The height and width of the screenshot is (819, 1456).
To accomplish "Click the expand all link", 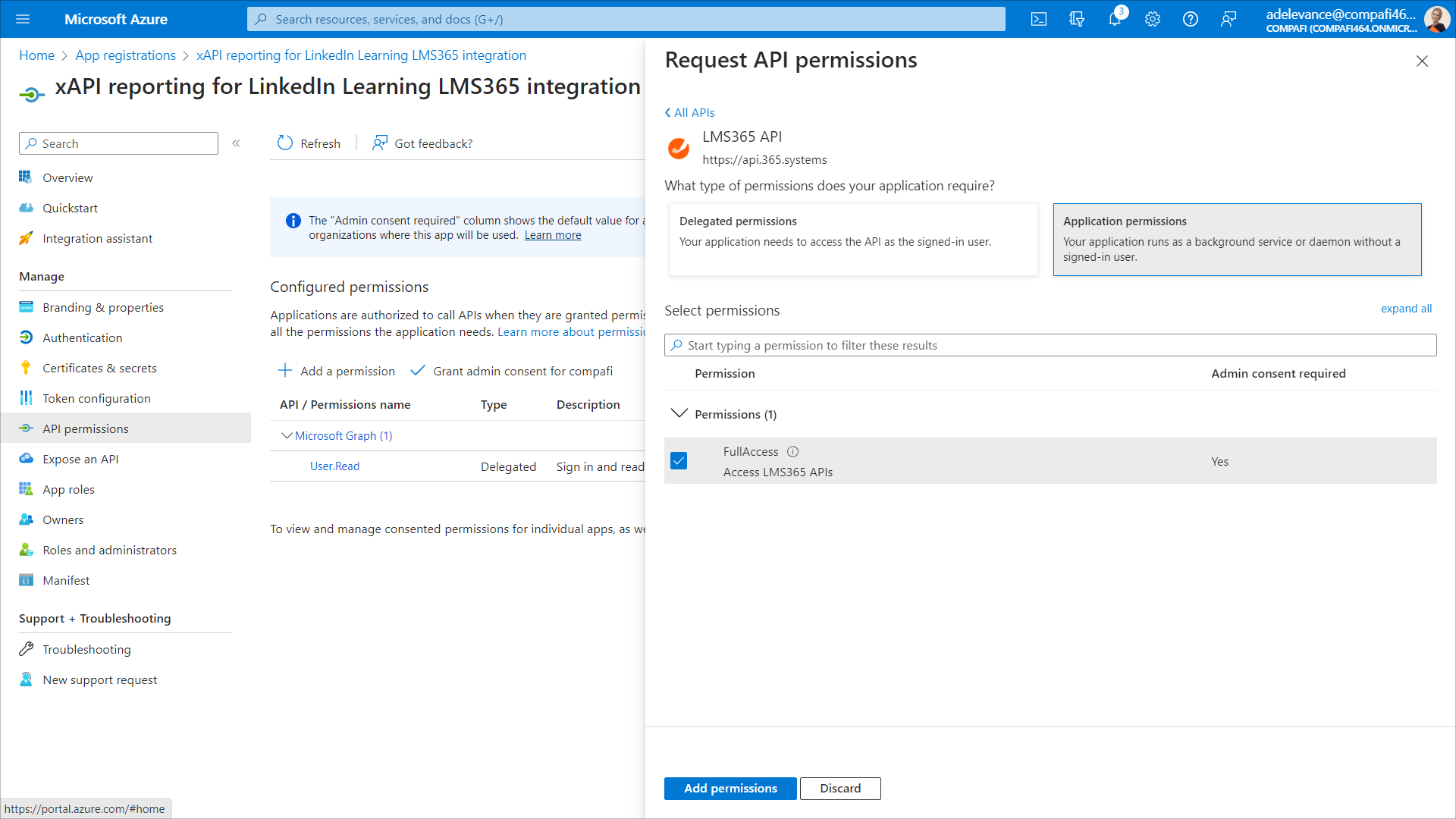I will tap(1406, 309).
